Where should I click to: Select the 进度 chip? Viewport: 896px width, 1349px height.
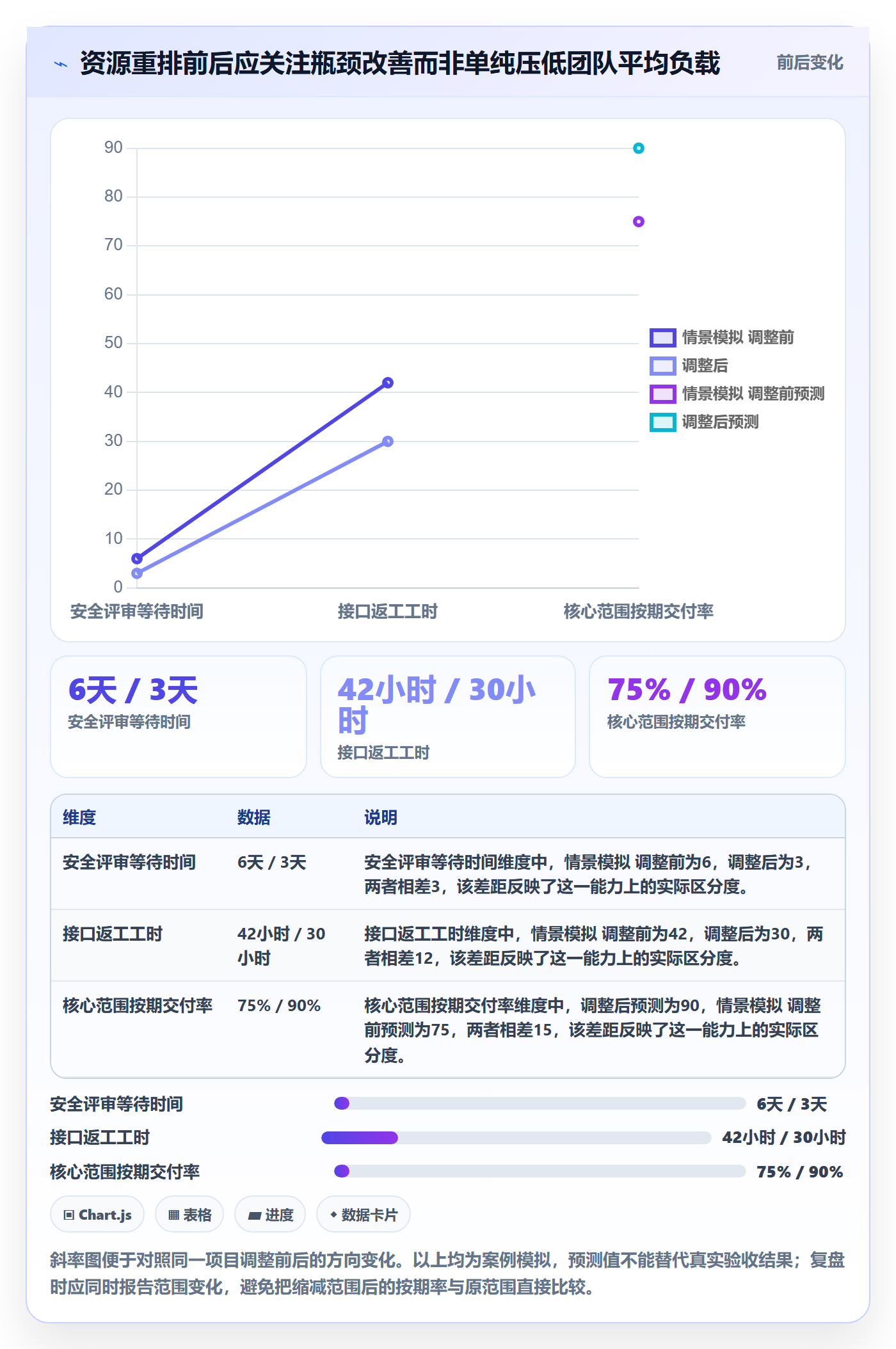tap(270, 1214)
